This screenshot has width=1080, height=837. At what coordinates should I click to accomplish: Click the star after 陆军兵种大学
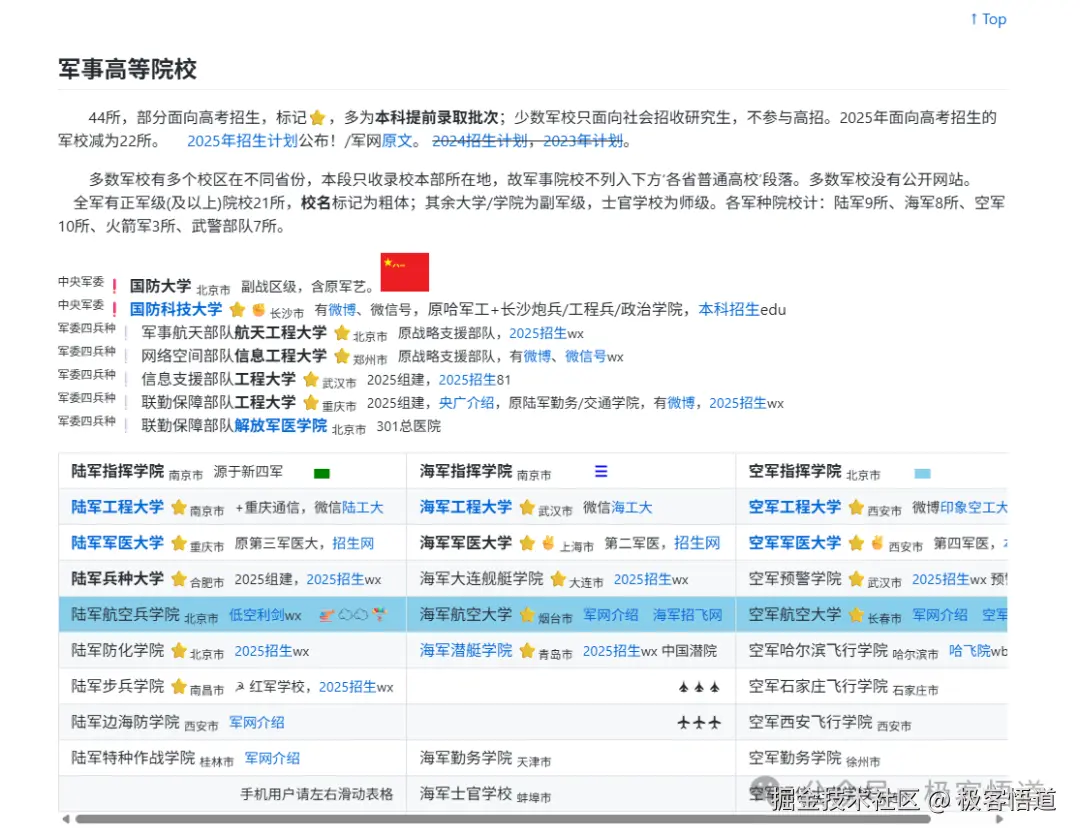179,579
